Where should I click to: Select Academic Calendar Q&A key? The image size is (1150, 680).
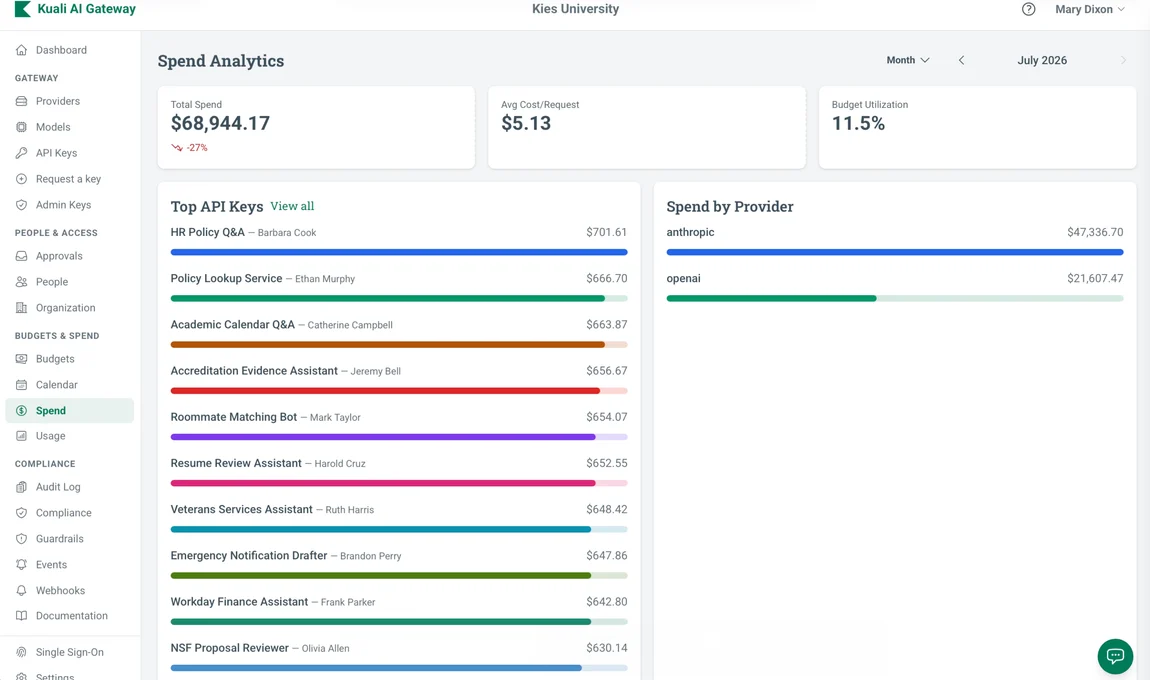coord(399,334)
